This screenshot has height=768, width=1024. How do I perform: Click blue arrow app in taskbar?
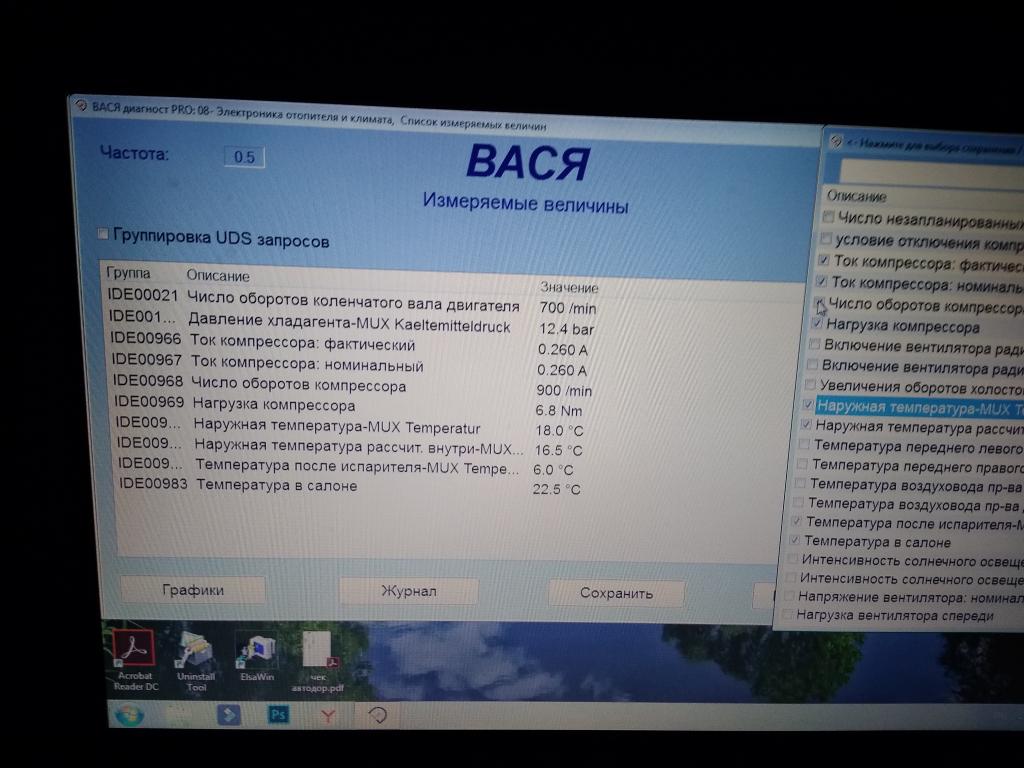tap(229, 715)
